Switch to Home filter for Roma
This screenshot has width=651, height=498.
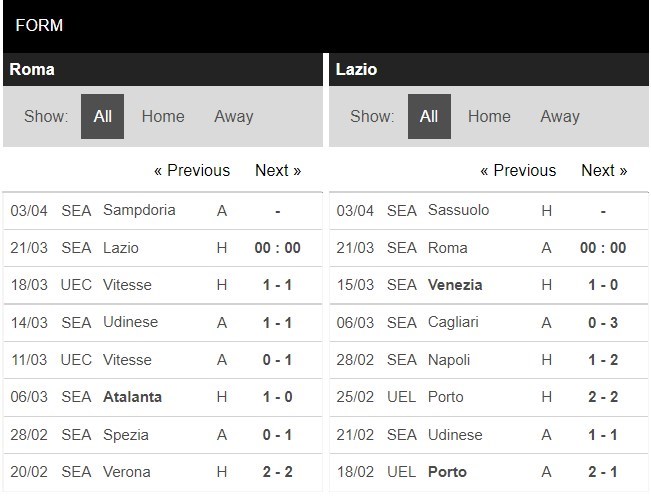[162, 116]
